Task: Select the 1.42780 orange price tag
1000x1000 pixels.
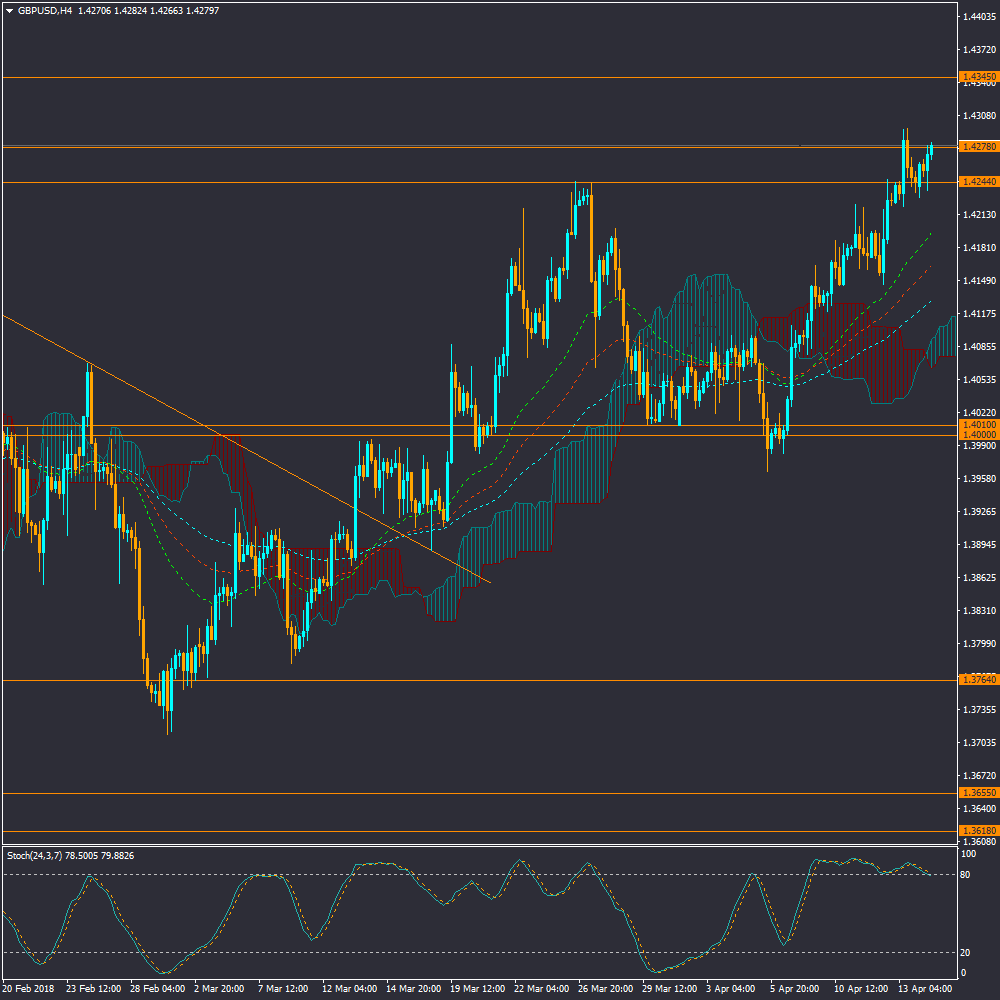Action: coord(977,147)
